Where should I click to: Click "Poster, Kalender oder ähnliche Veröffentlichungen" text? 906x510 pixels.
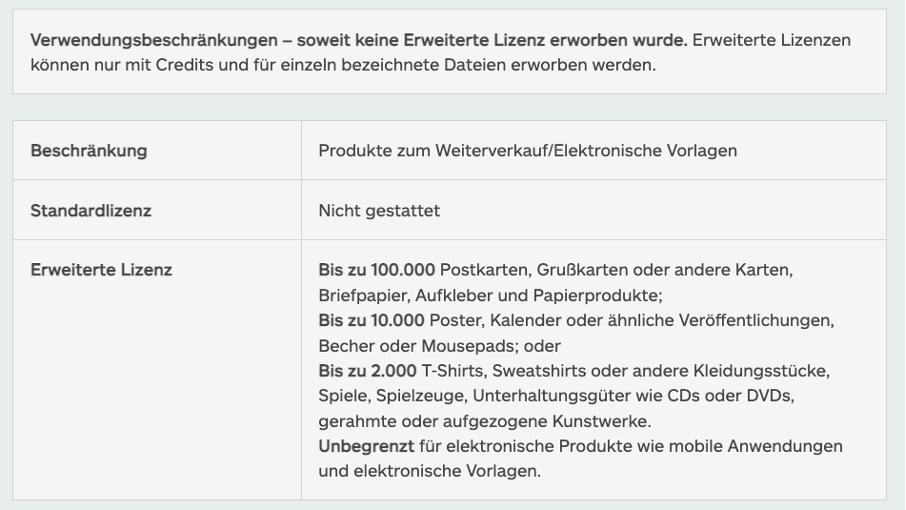631,320
